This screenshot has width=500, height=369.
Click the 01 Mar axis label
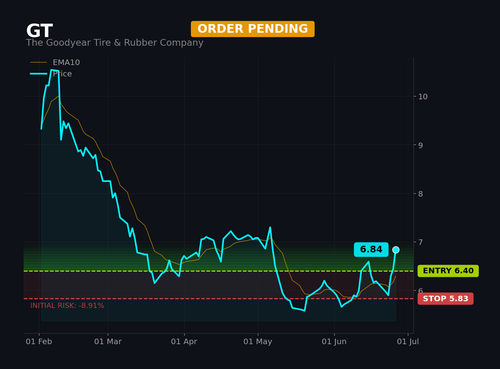pos(108,342)
